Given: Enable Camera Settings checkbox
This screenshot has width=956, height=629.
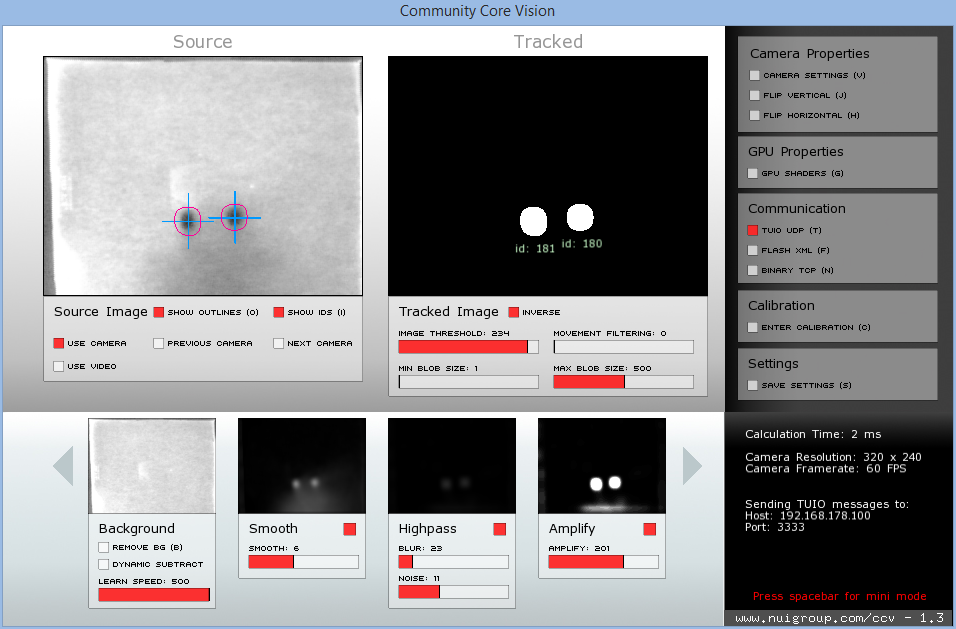Looking at the screenshot, I should 754,75.
